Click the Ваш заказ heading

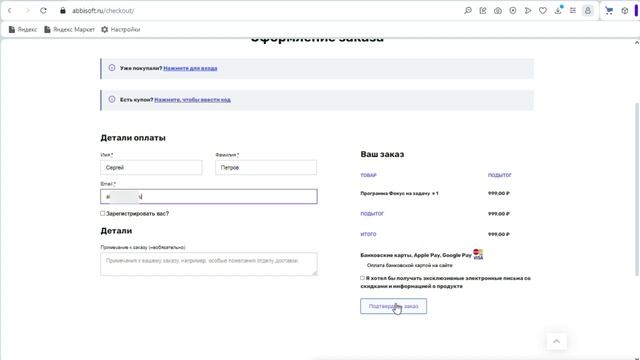coord(382,154)
